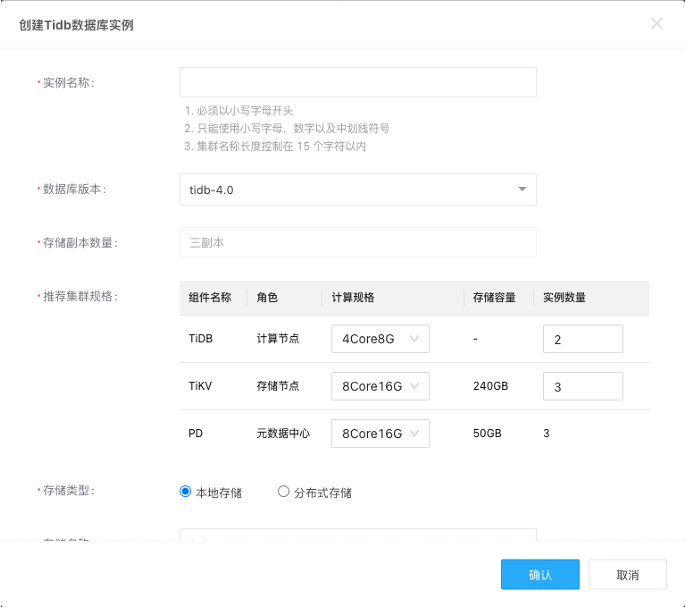Click the 计算节点 role cell
This screenshot has width=686, height=608.
coord(278,339)
